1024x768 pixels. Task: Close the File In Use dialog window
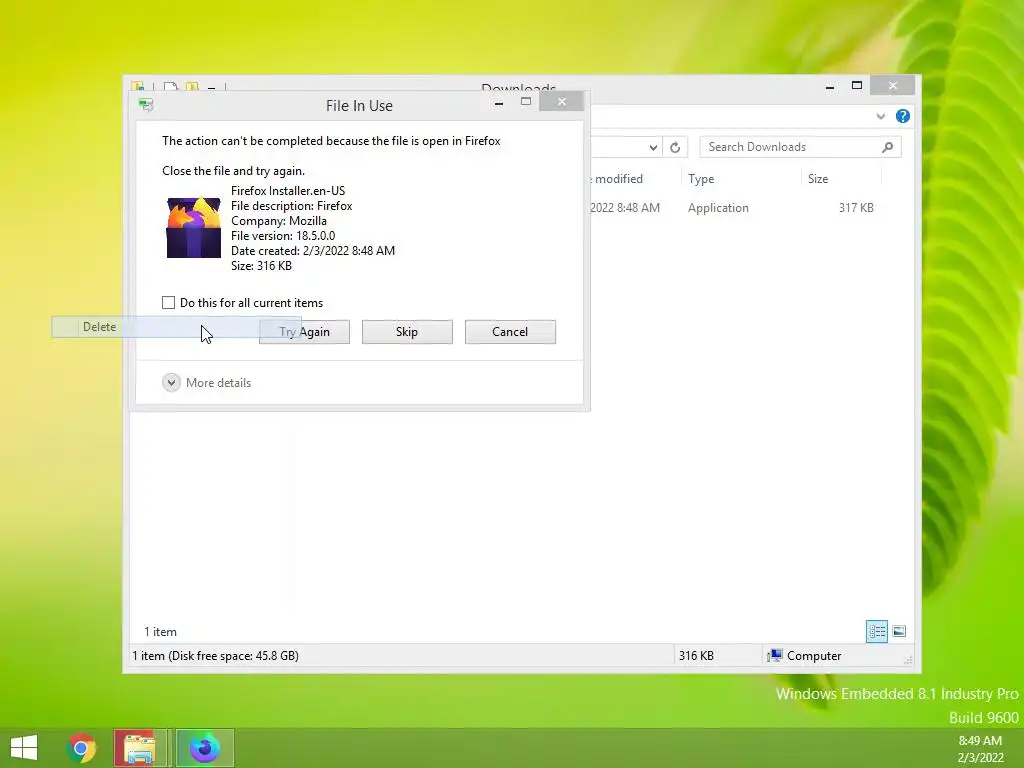[x=562, y=102]
